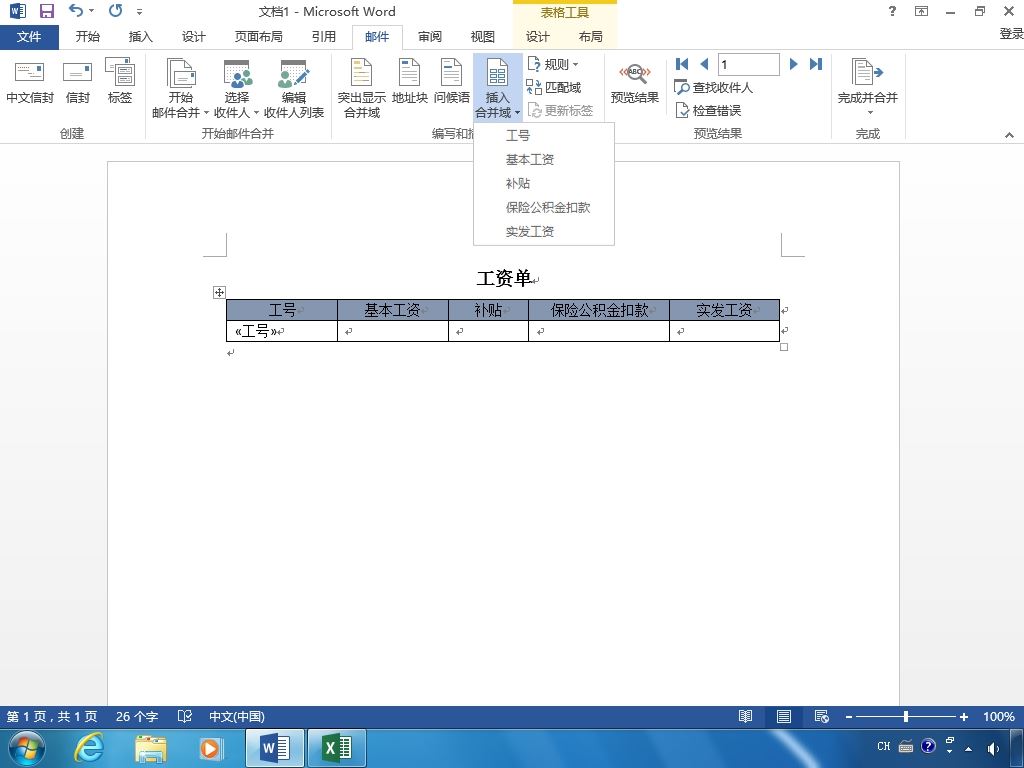Switch to the Home (开始) tab
1024x768 pixels.
(x=88, y=37)
